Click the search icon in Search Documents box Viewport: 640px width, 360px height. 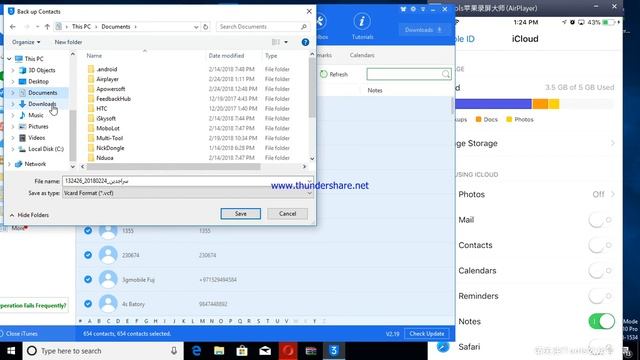304,27
